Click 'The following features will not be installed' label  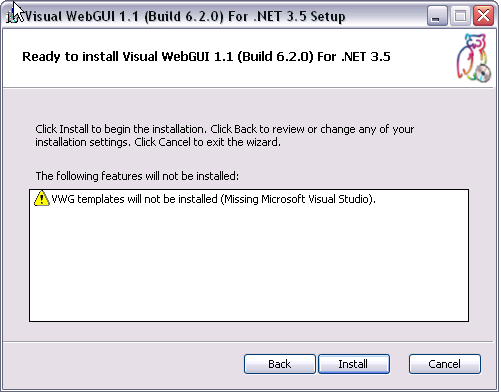[137, 176]
